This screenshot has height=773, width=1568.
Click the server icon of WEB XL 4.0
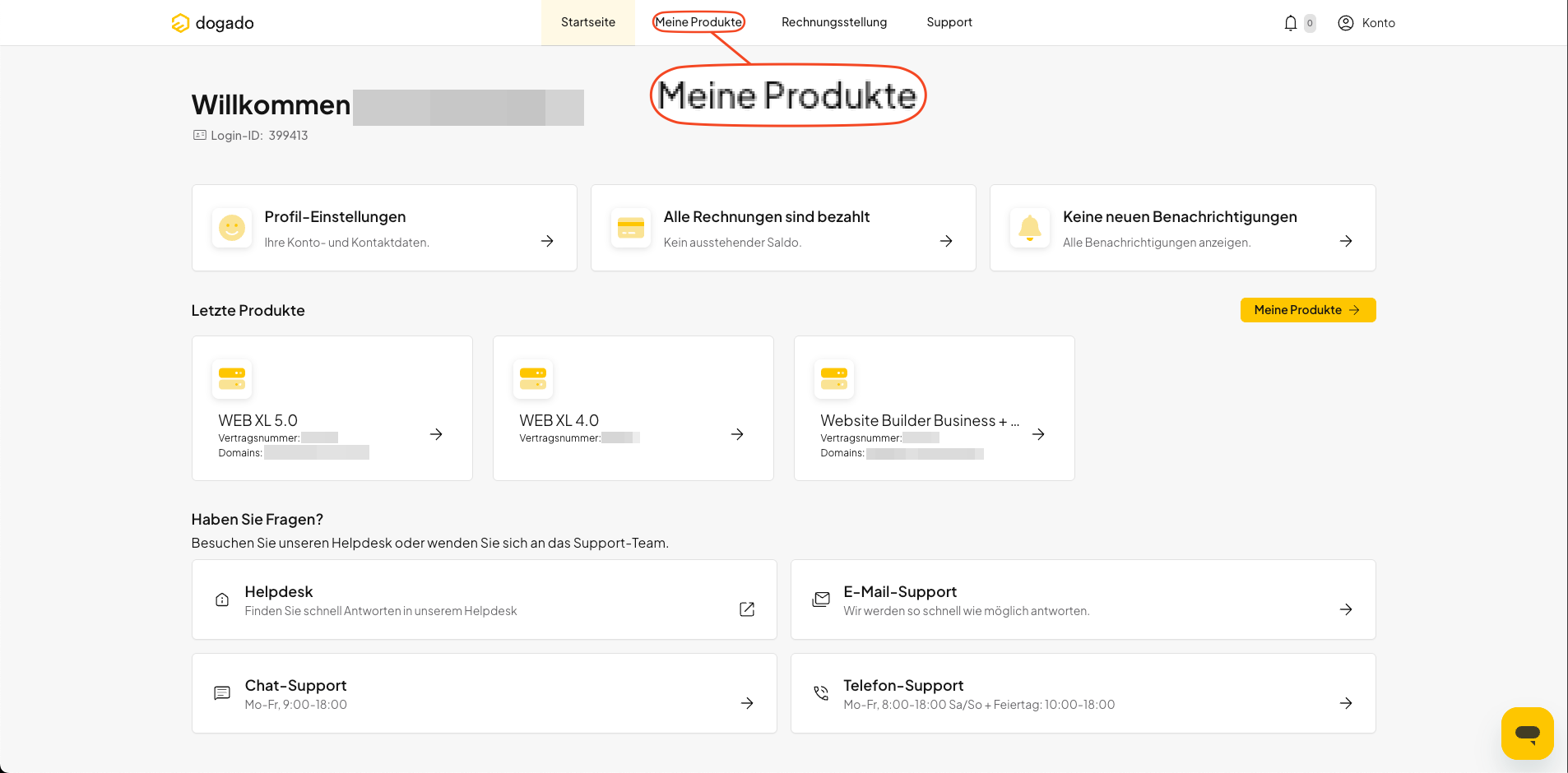533,379
